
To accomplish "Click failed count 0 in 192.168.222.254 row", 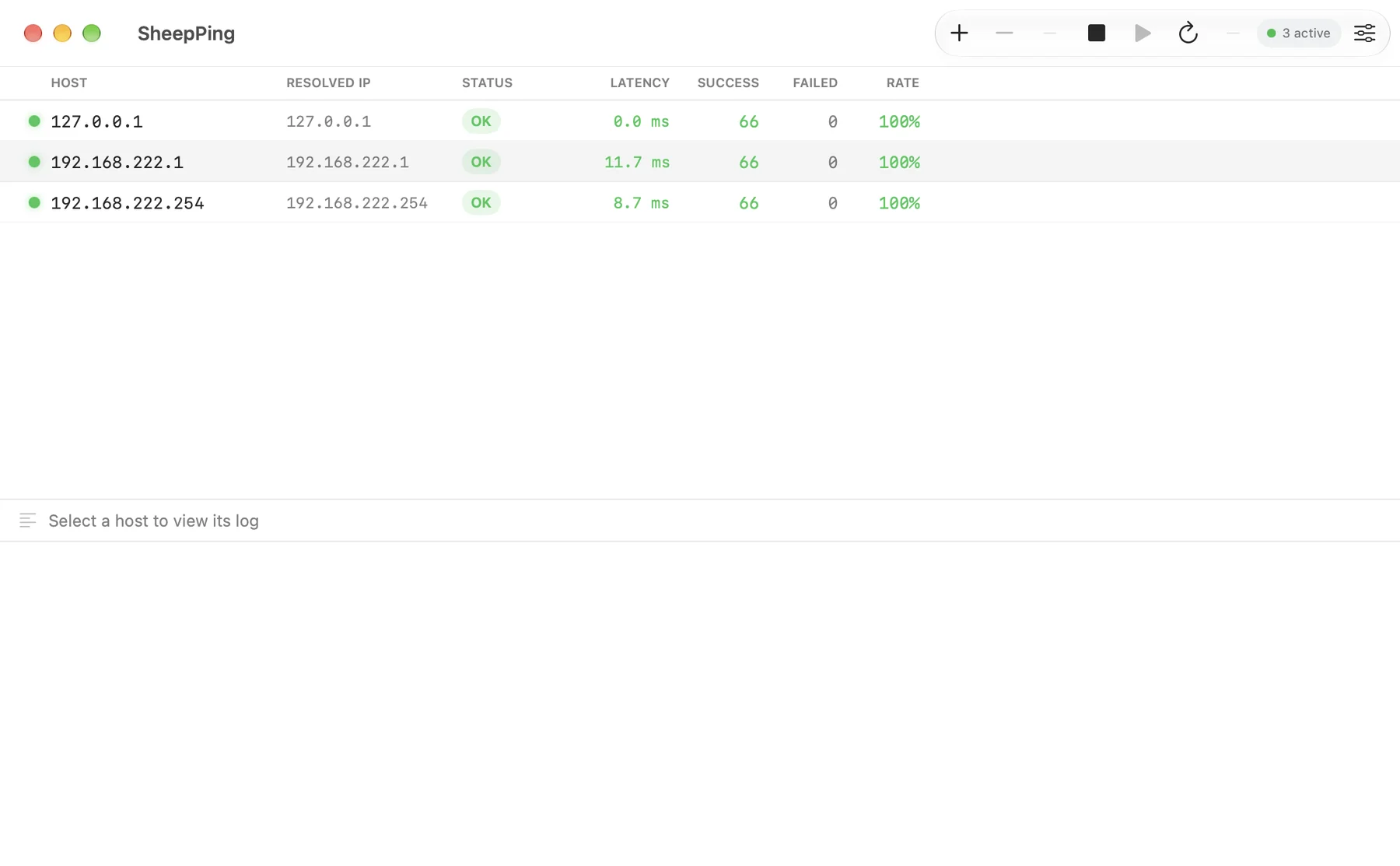I will (832, 202).
